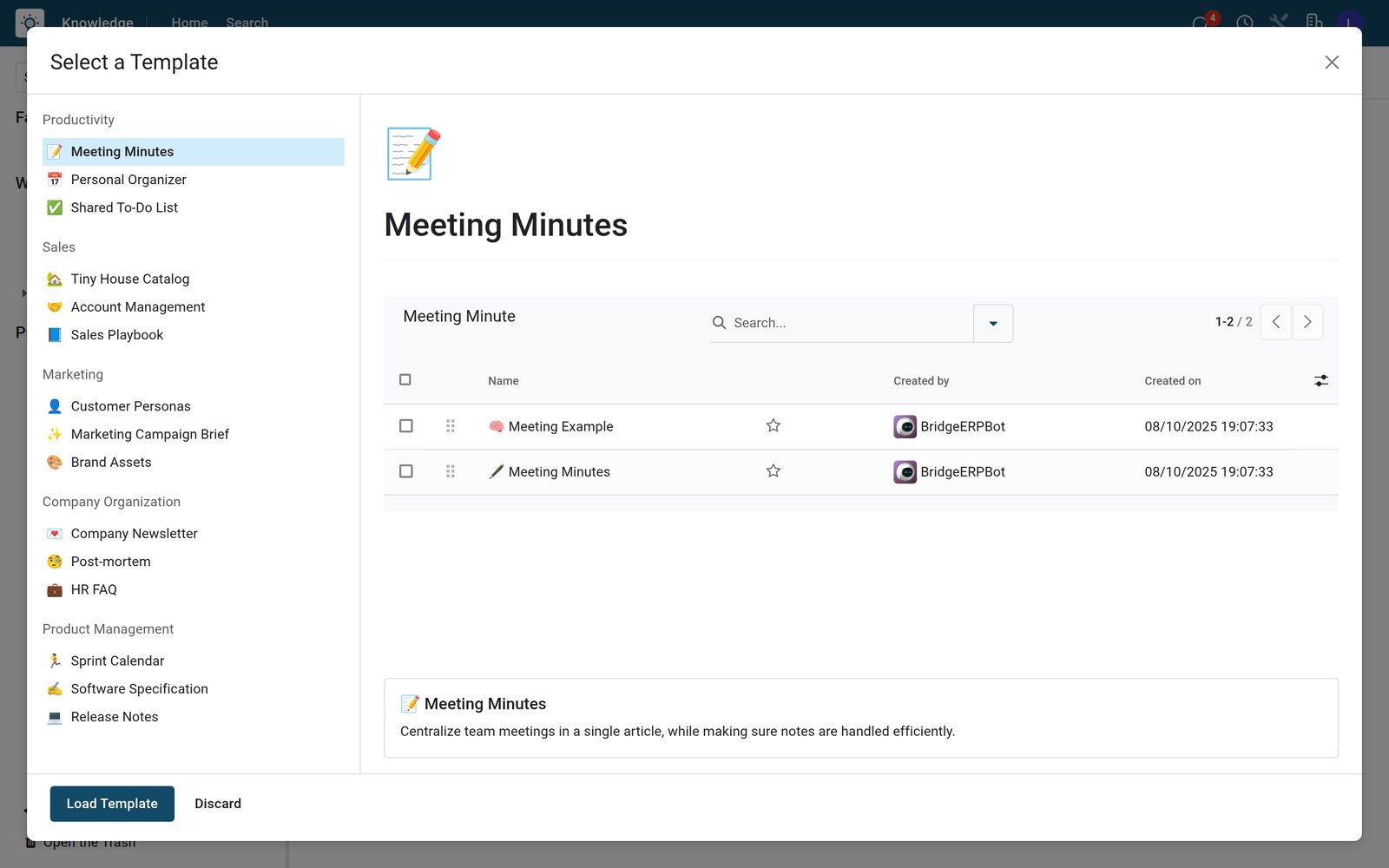Sort the table by the Created on column

tap(1172, 380)
